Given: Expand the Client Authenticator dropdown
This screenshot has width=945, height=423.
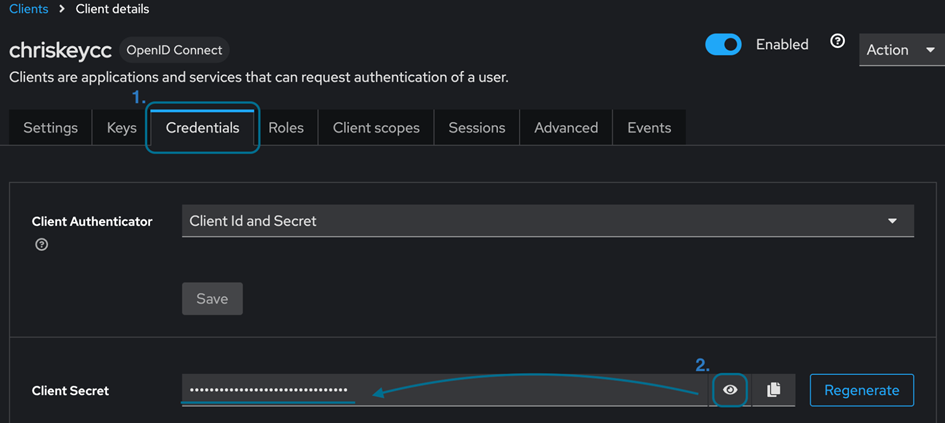Looking at the screenshot, I should pyautogui.click(x=547, y=221).
